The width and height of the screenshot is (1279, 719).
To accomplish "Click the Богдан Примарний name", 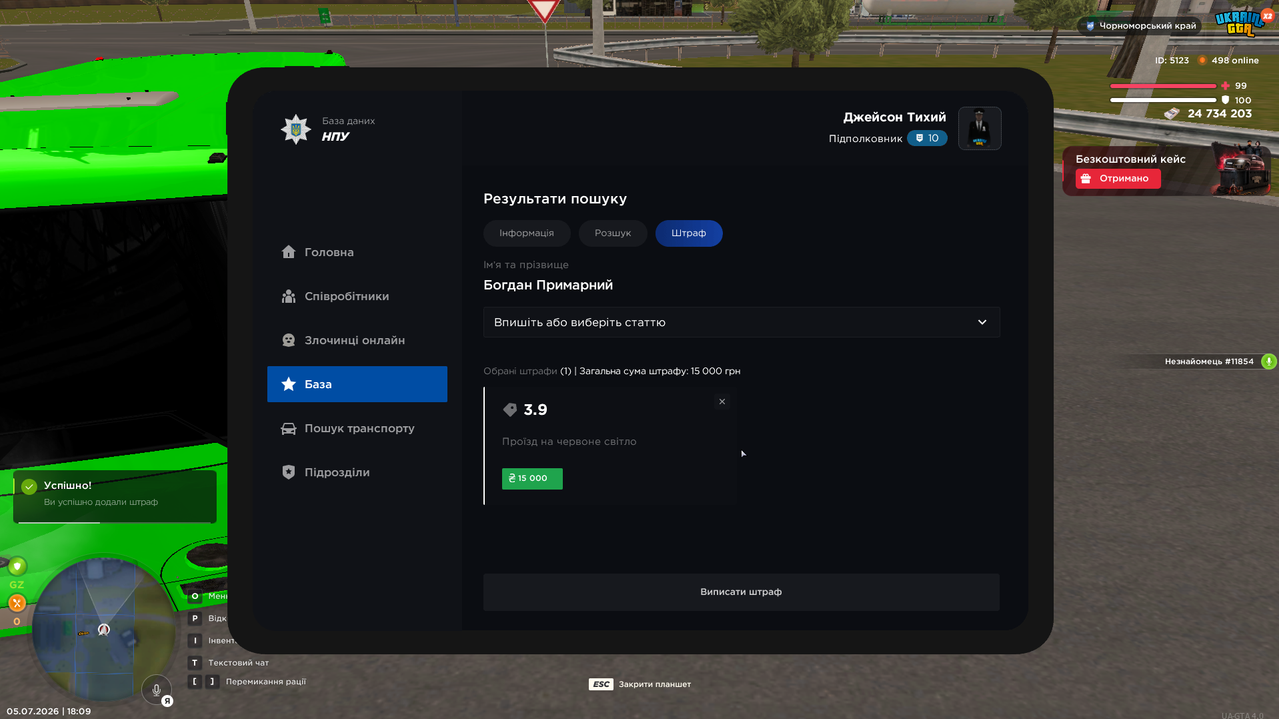I will 548,285.
